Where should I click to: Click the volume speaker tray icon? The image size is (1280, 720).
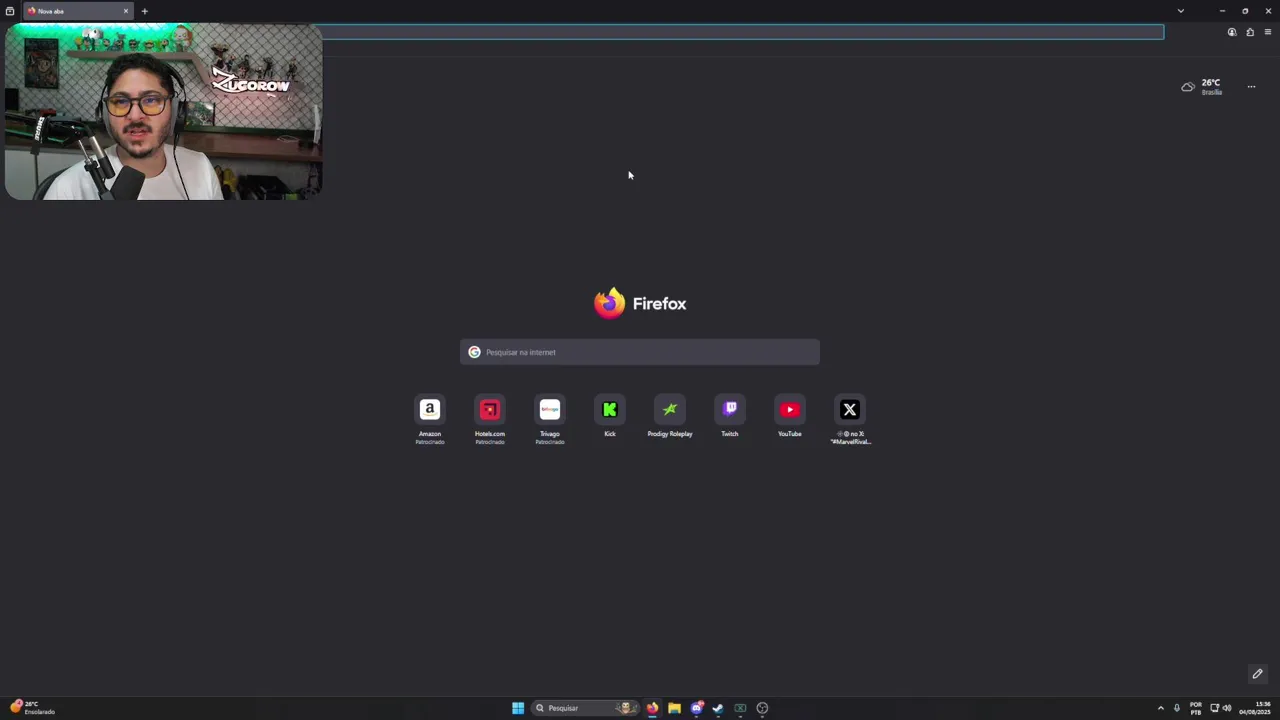pos(1227,708)
